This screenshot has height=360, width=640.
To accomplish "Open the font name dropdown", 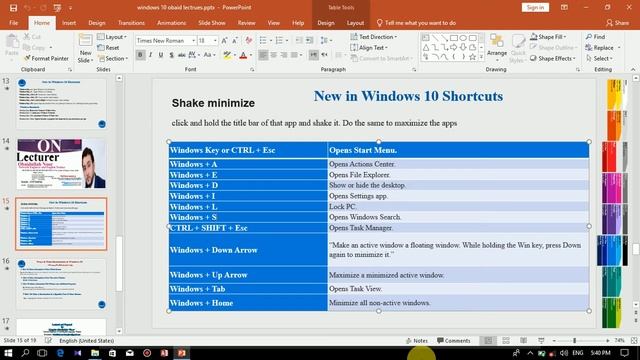I will click(193, 40).
